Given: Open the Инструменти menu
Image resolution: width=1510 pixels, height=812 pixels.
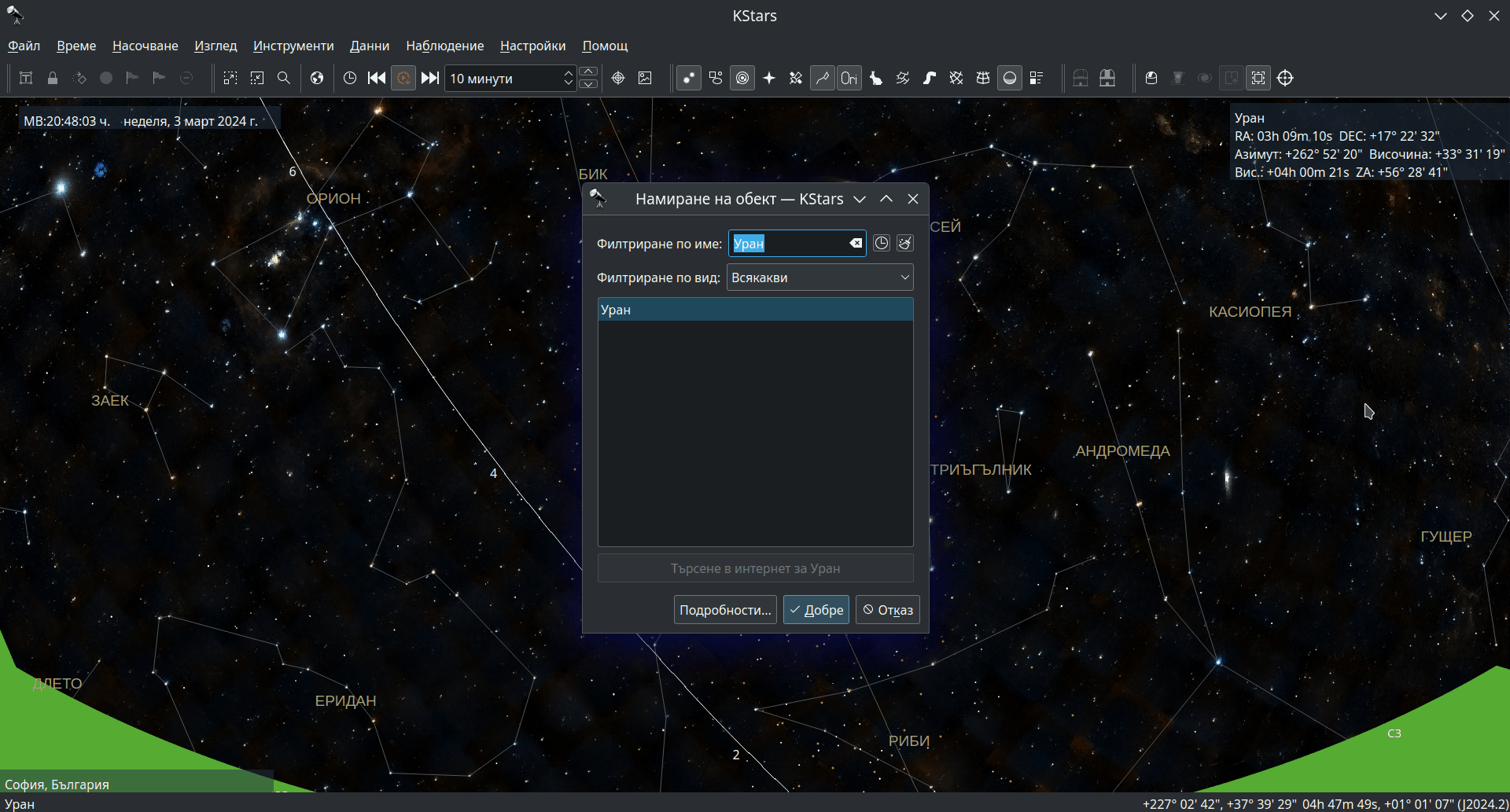Looking at the screenshot, I should coord(293,46).
